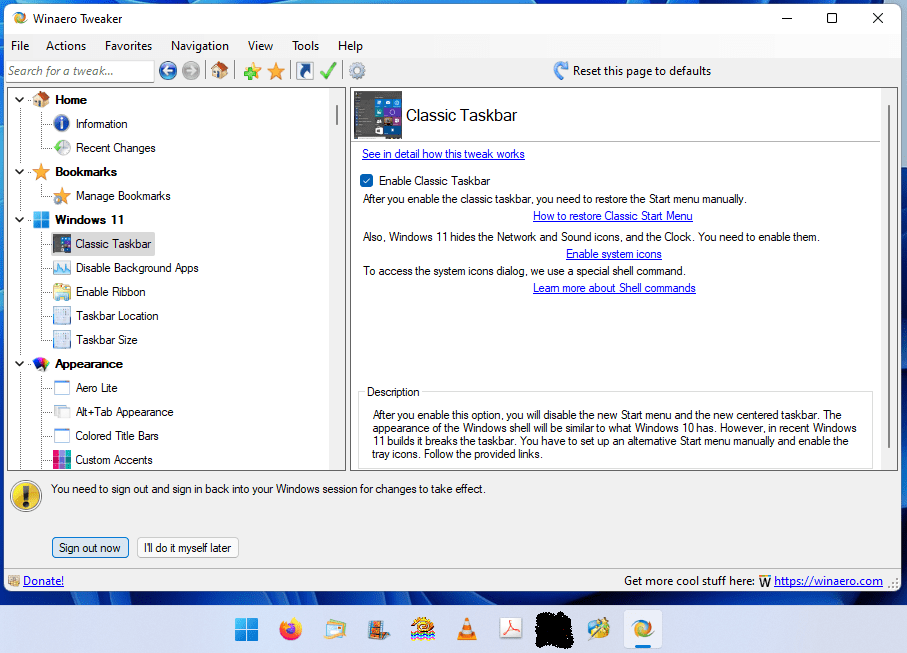Image resolution: width=907 pixels, height=653 pixels.
Task: Select Aero Lite in the tree
Action: [x=97, y=388]
